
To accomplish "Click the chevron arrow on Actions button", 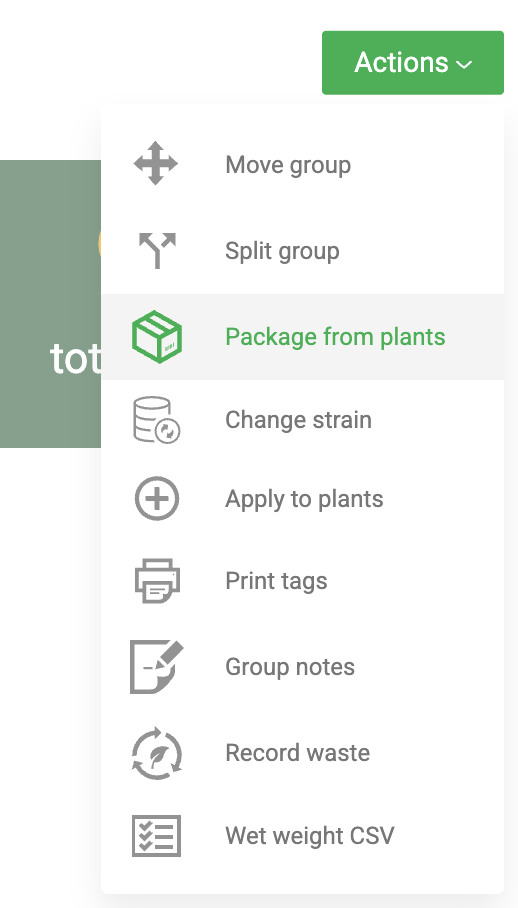I will [465, 65].
